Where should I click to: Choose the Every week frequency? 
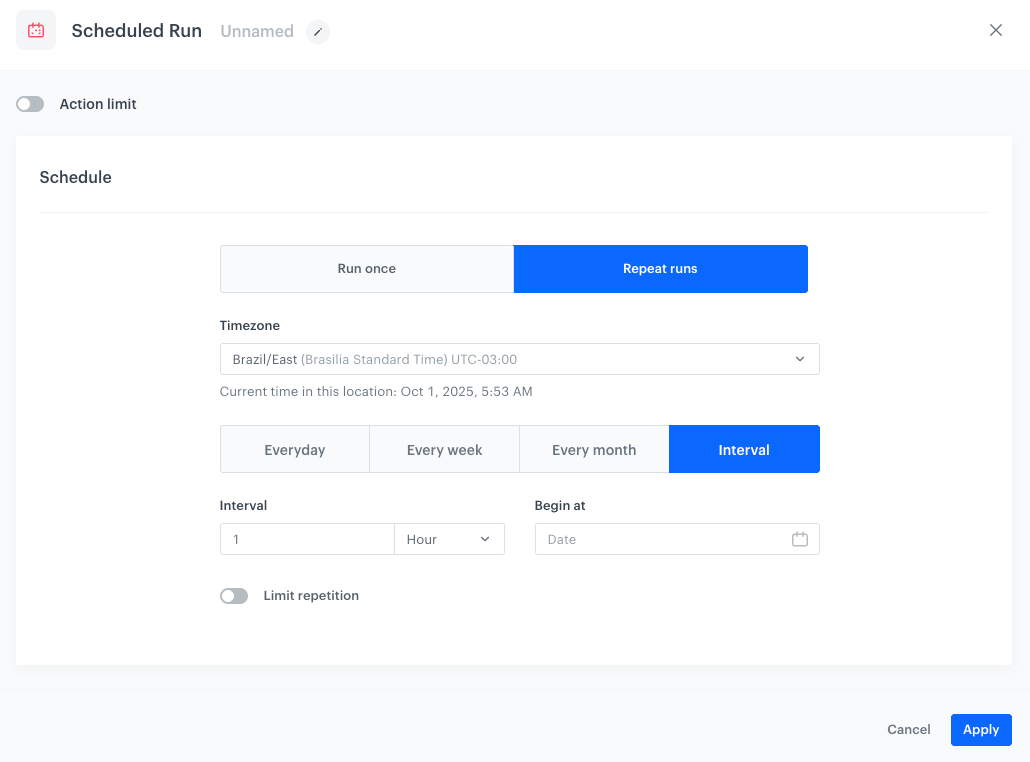[444, 450]
